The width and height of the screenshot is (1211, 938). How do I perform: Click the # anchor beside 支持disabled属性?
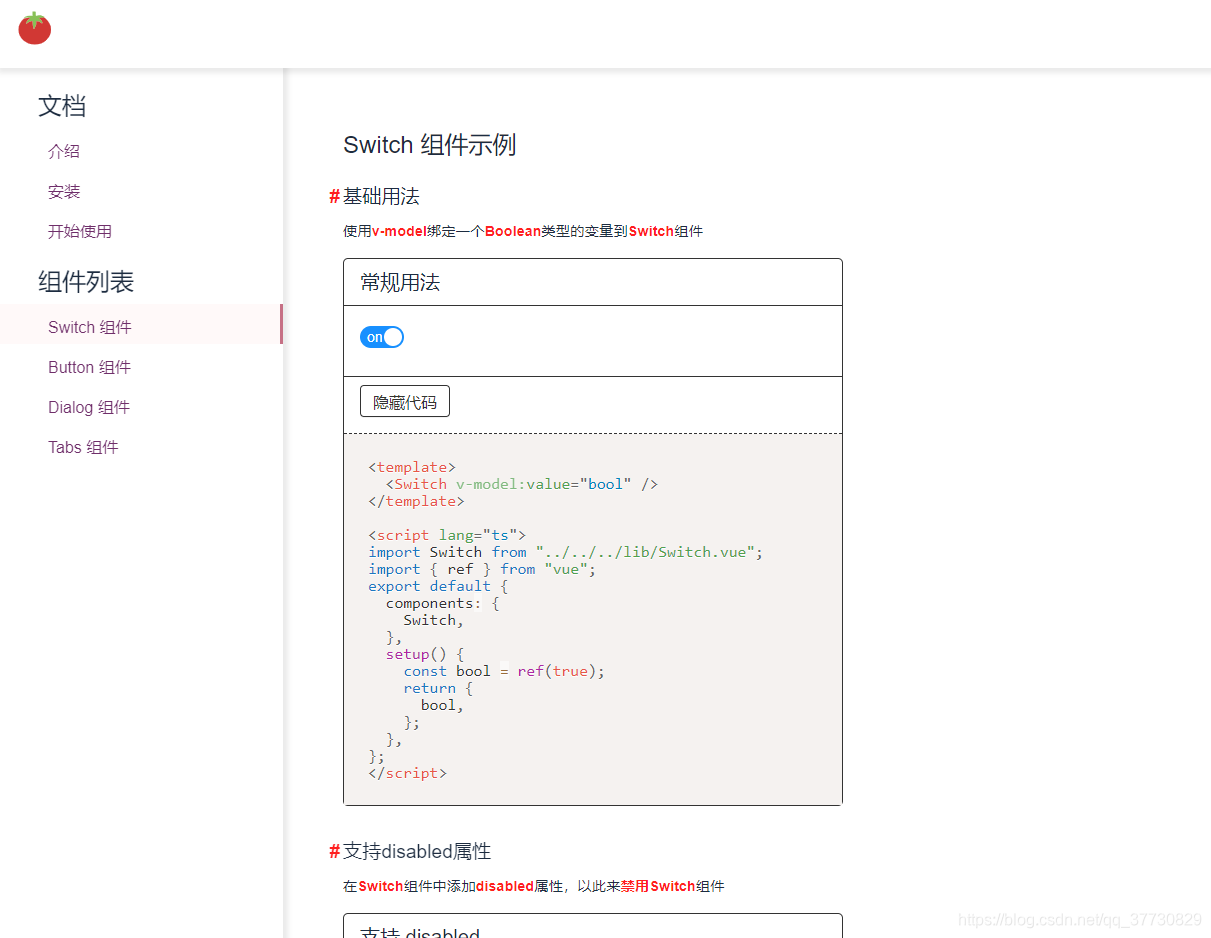(x=334, y=852)
